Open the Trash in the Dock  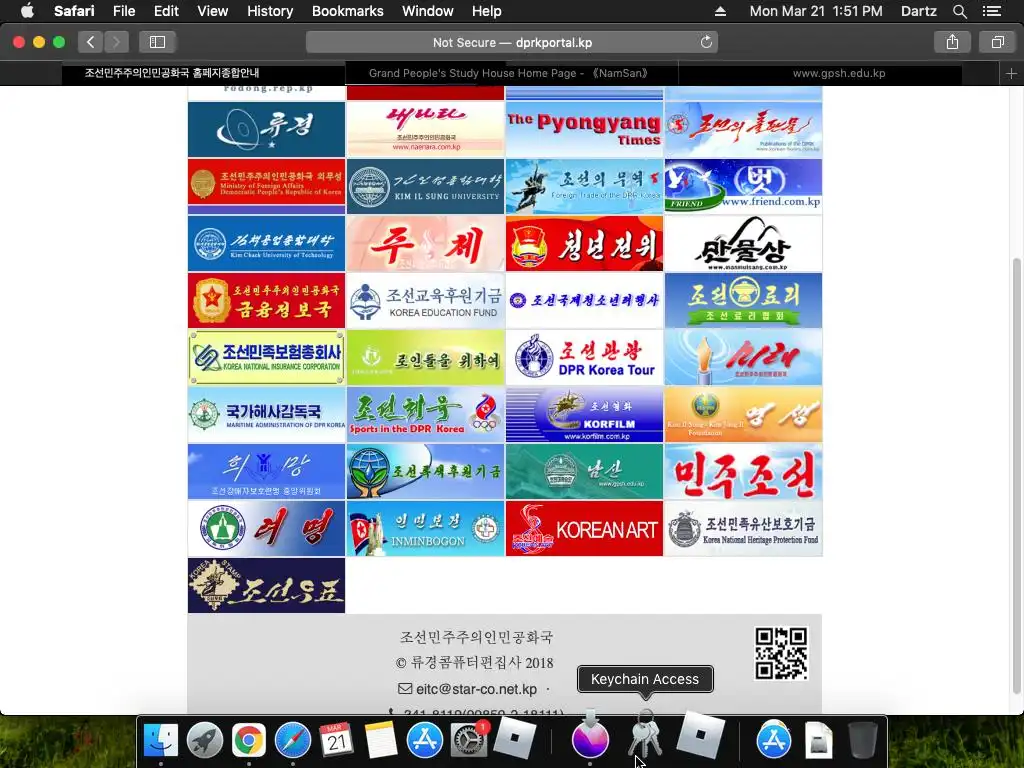863,740
